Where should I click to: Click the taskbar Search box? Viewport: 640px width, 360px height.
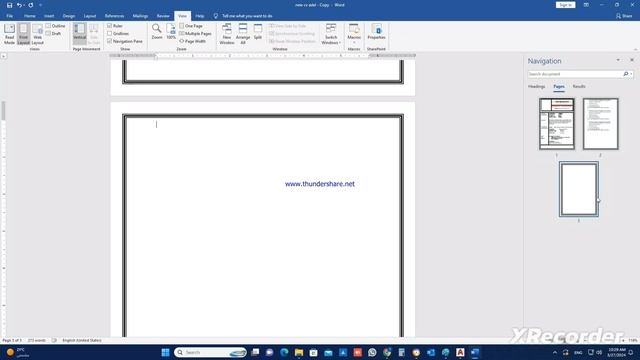(x=211, y=352)
